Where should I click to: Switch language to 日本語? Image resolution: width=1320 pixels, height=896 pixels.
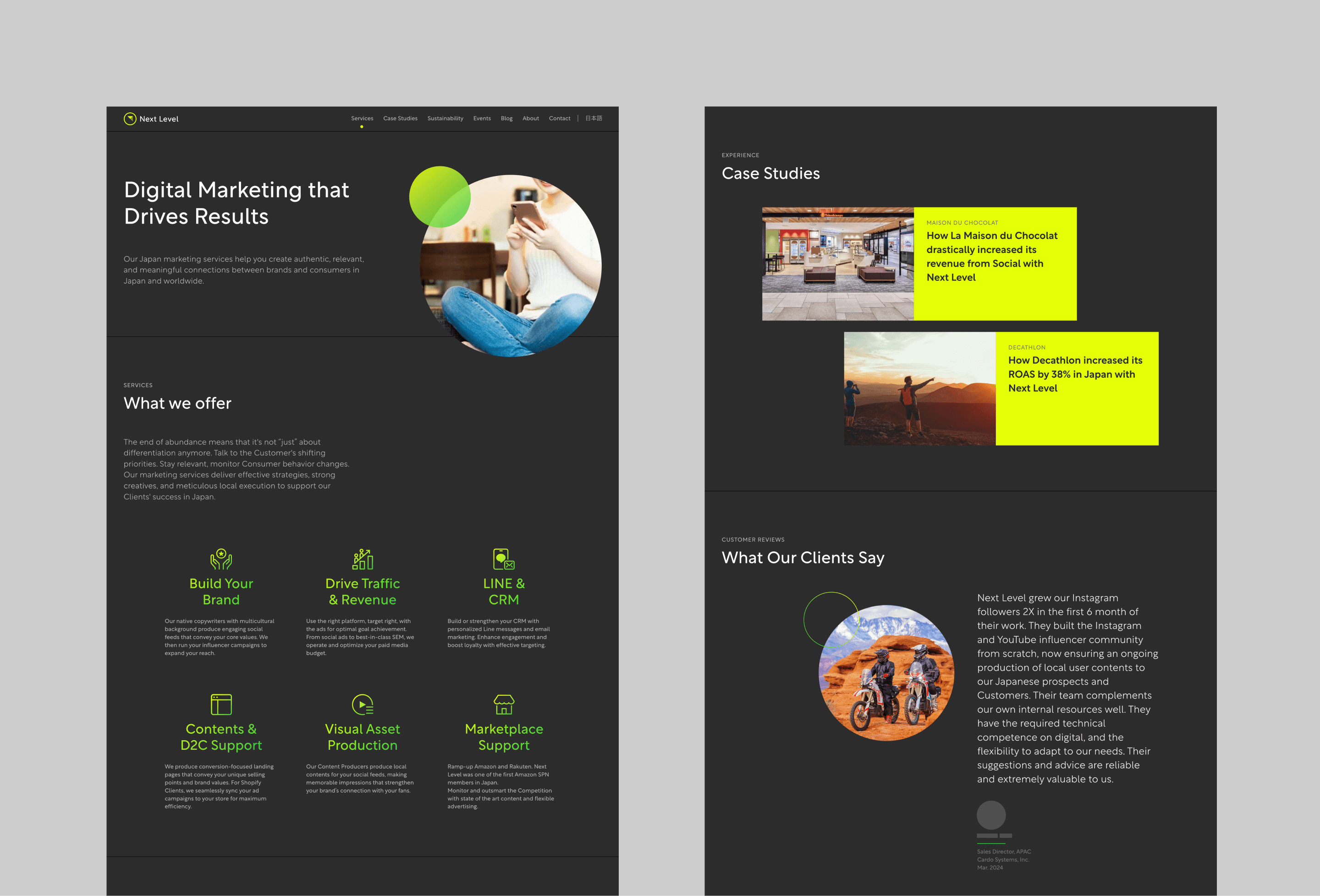pyautogui.click(x=594, y=119)
